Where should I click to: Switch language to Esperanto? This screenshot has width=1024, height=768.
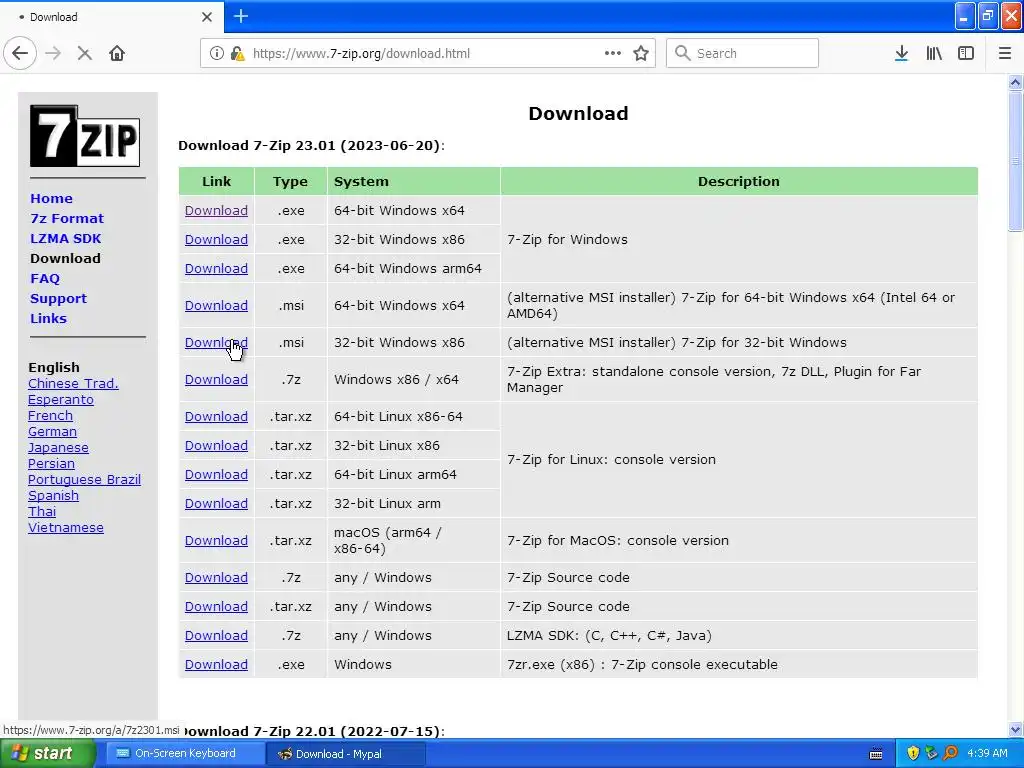(x=61, y=400)
